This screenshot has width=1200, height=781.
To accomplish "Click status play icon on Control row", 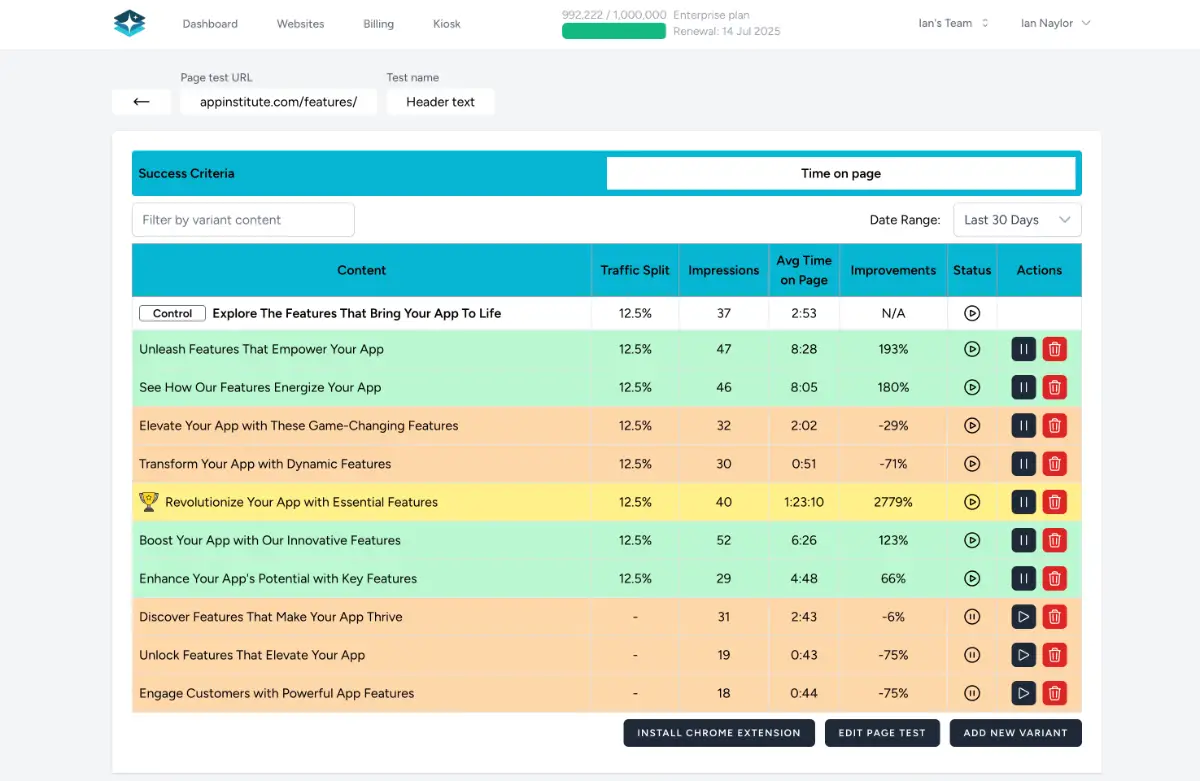I will (x=972, y=313).
